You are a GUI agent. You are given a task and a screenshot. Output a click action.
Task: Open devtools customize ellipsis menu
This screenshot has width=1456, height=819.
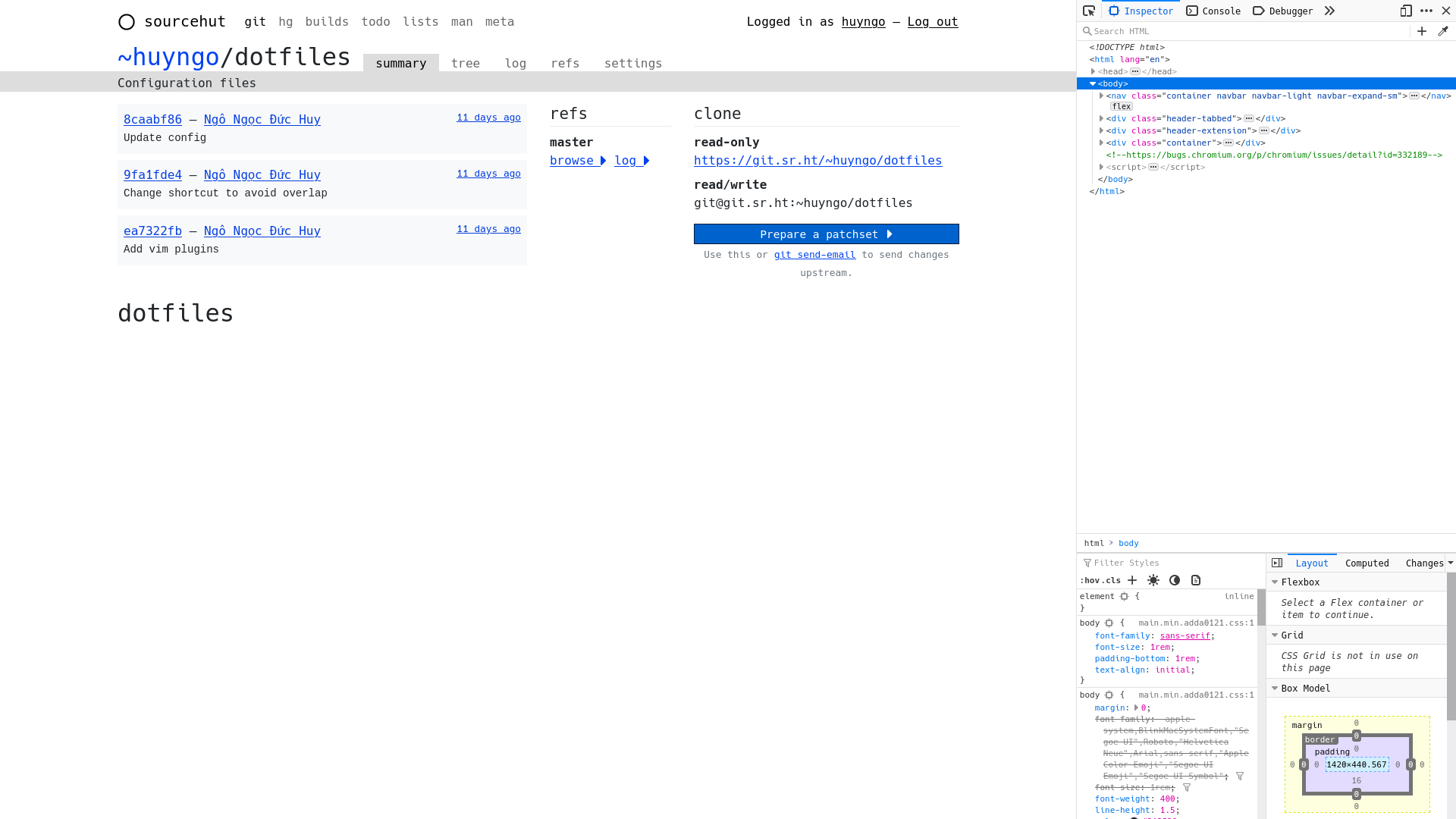click(x=1426, y=11)
